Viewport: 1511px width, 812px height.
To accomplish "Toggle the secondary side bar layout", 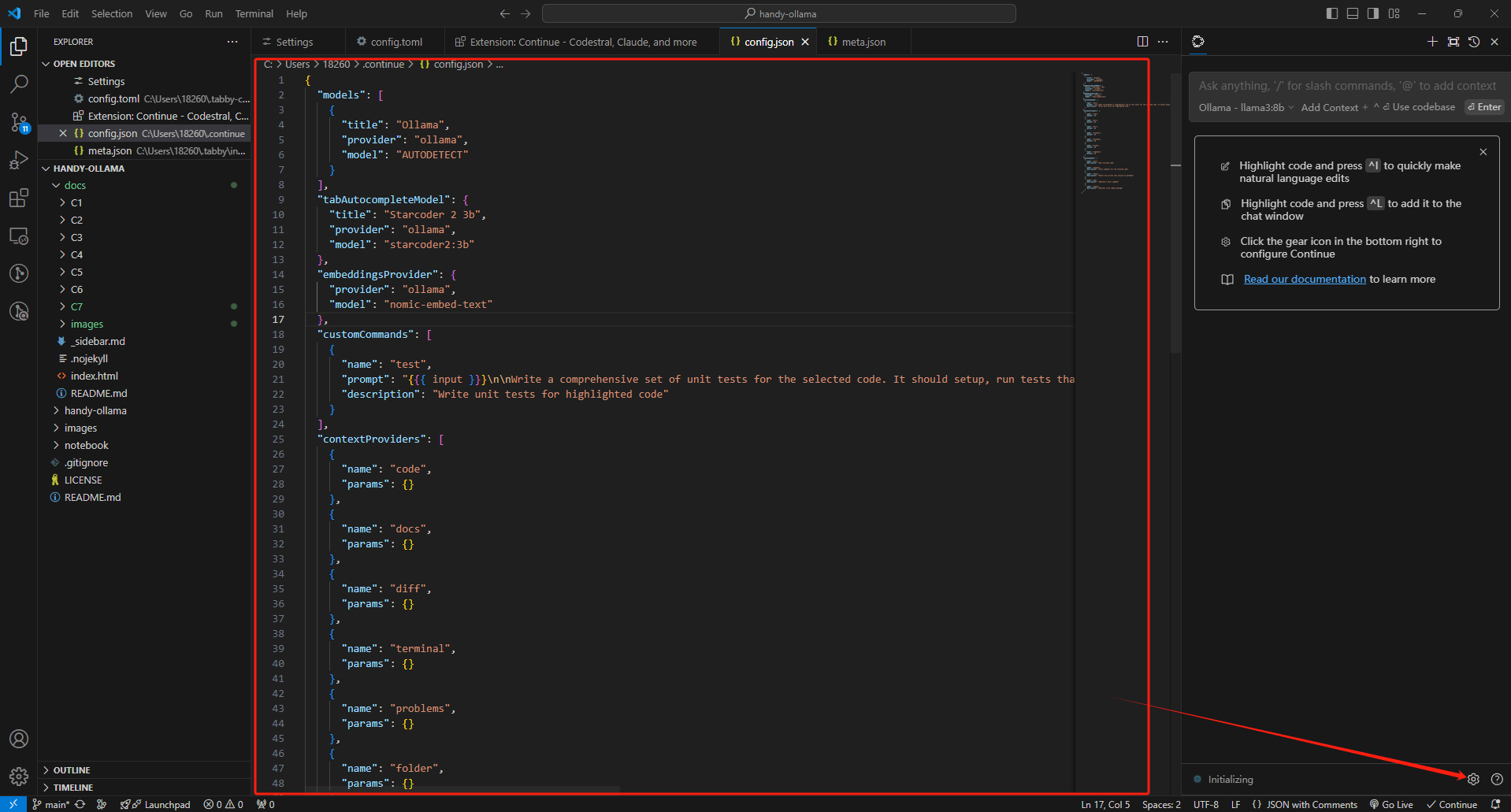I will coord(1373,13).
